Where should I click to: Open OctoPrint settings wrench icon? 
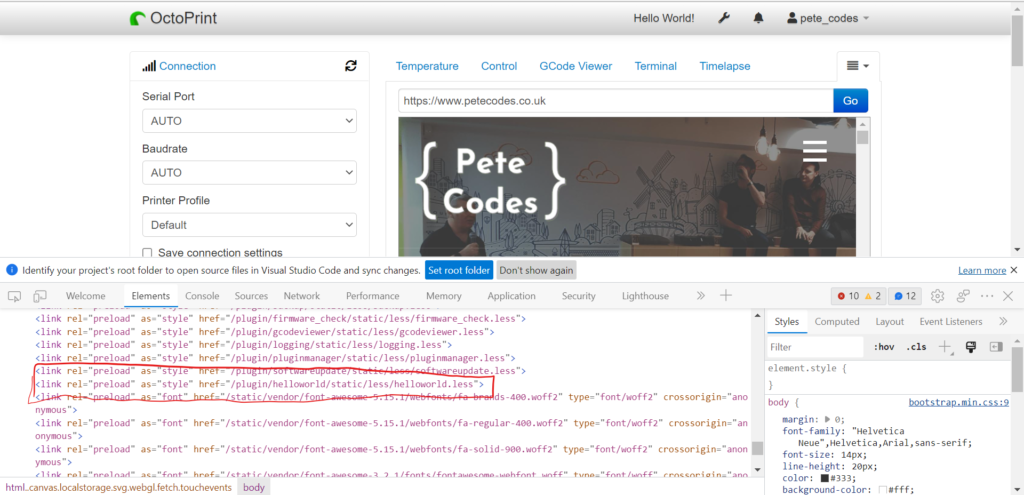click(724, 18)
